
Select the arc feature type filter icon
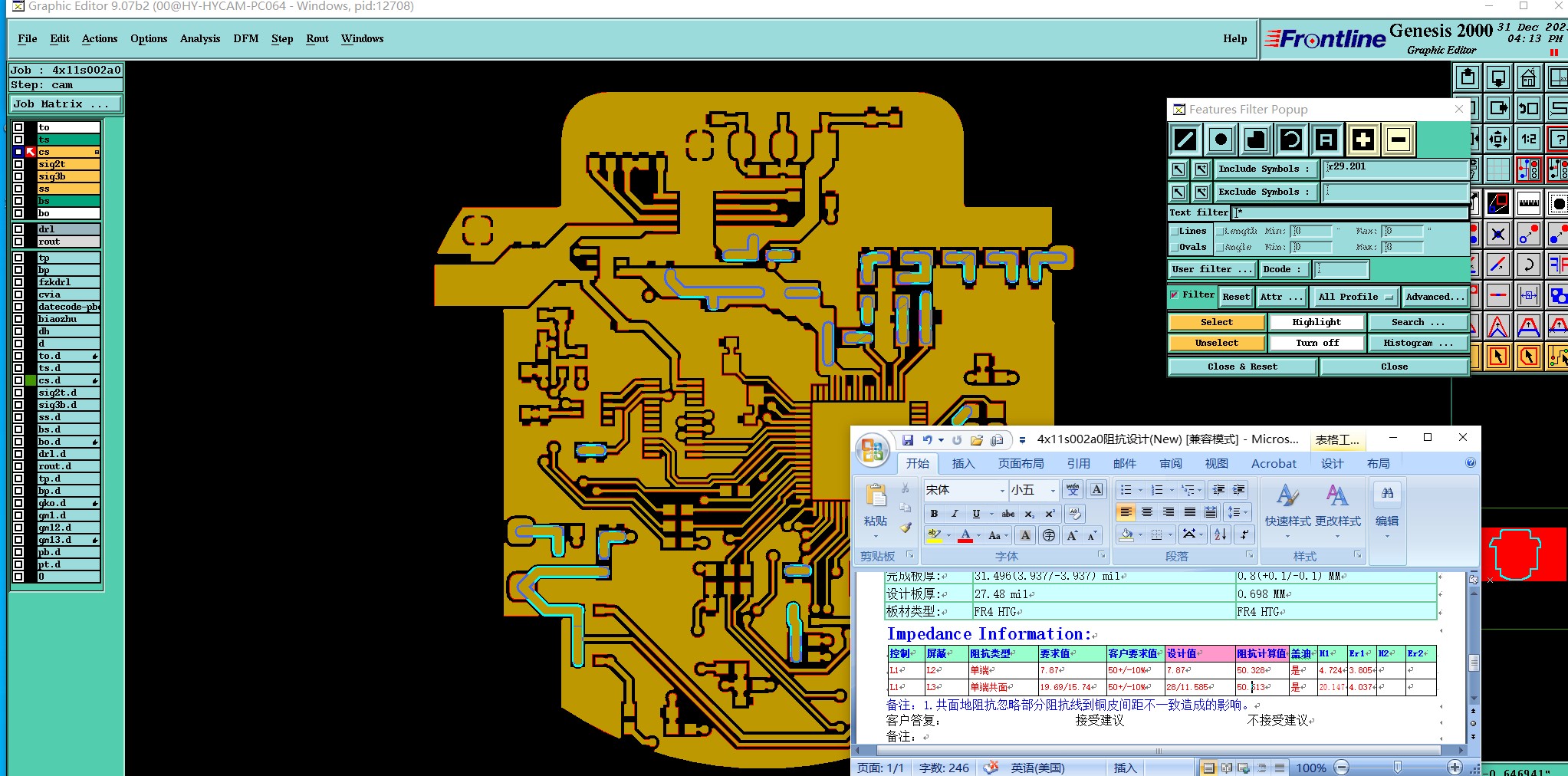tap(1291, 140)
